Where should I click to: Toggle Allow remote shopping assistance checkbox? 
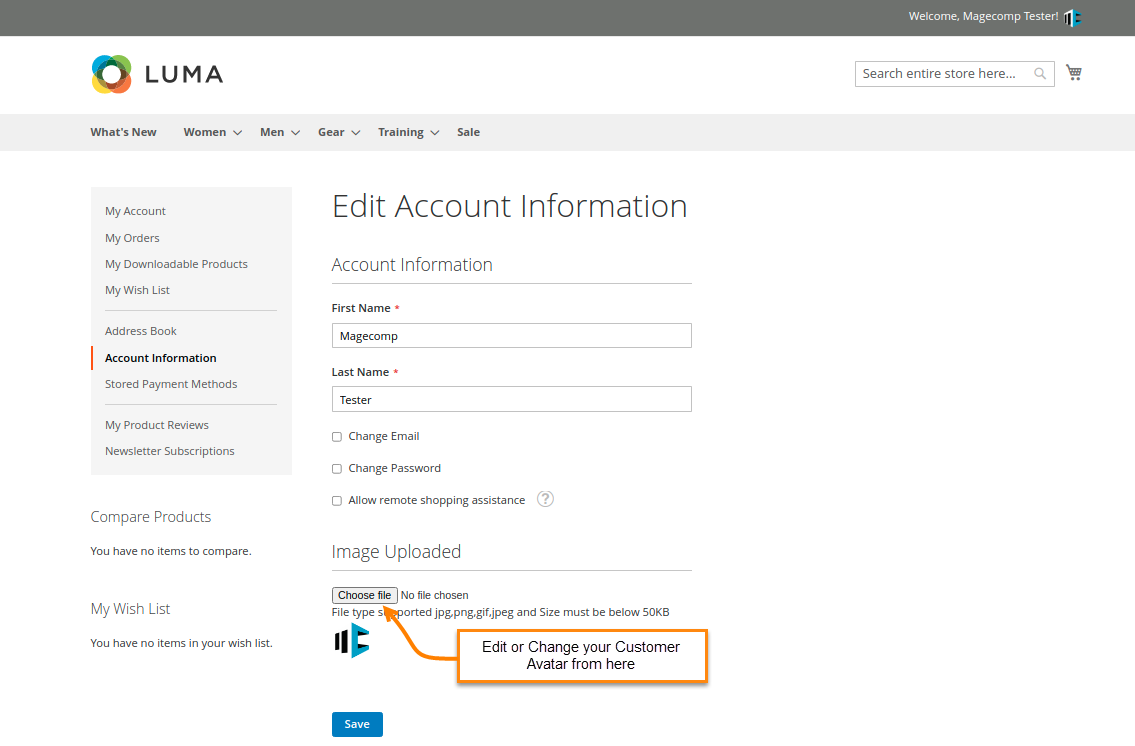(337, 501)
